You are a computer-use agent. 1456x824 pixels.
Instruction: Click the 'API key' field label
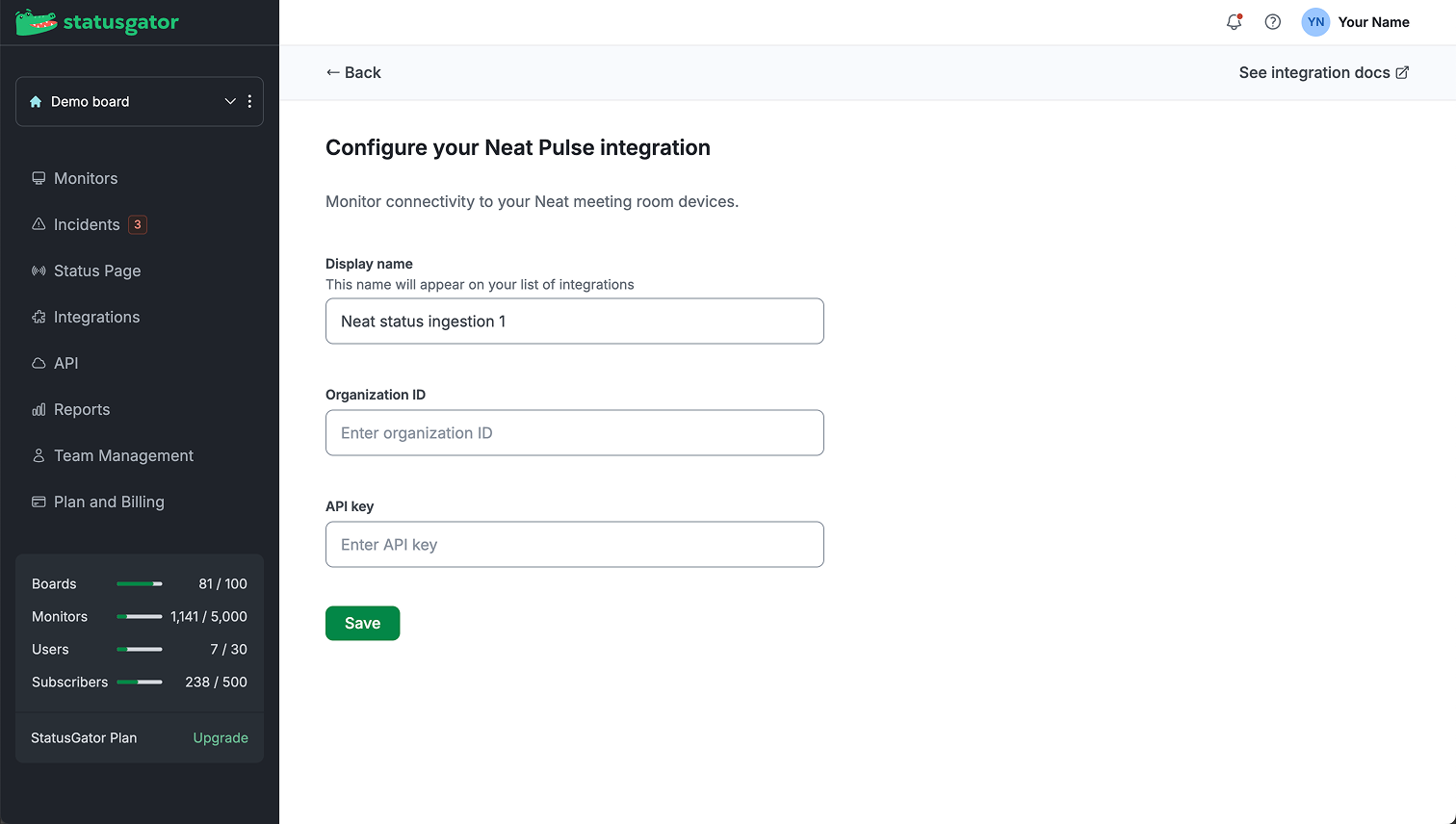[350, 506]
